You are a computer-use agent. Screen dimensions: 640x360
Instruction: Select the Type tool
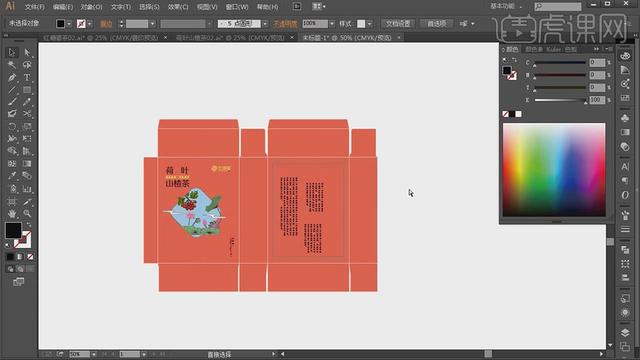point(27,77)
